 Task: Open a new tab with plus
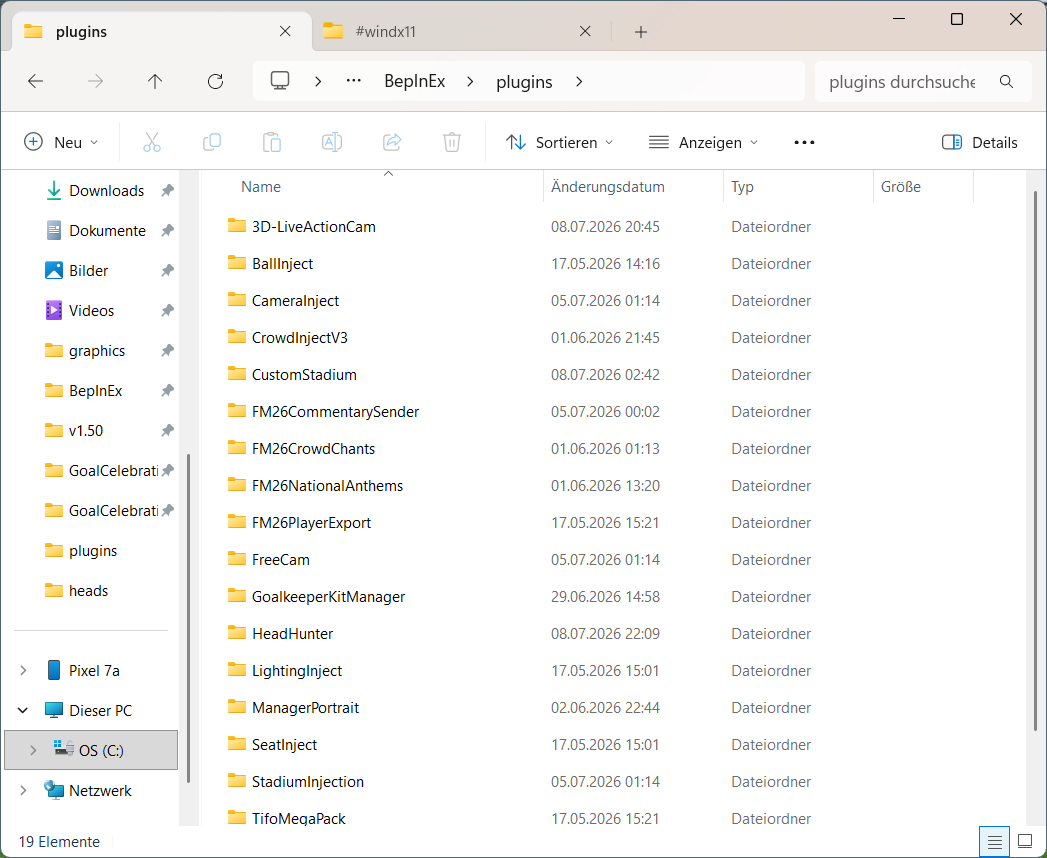(x=640, y=32)
